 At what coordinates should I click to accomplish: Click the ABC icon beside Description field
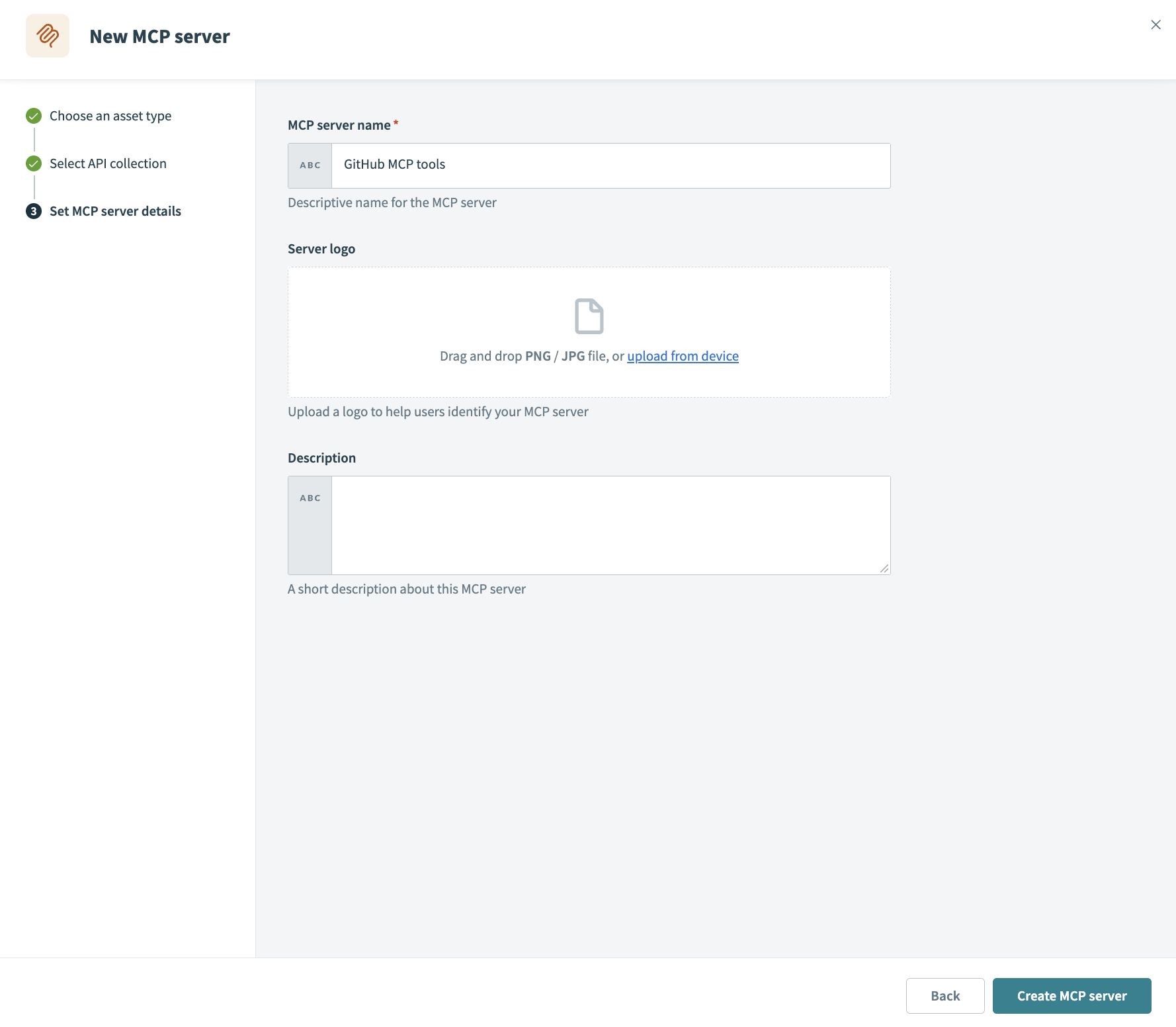coord(309,498)
